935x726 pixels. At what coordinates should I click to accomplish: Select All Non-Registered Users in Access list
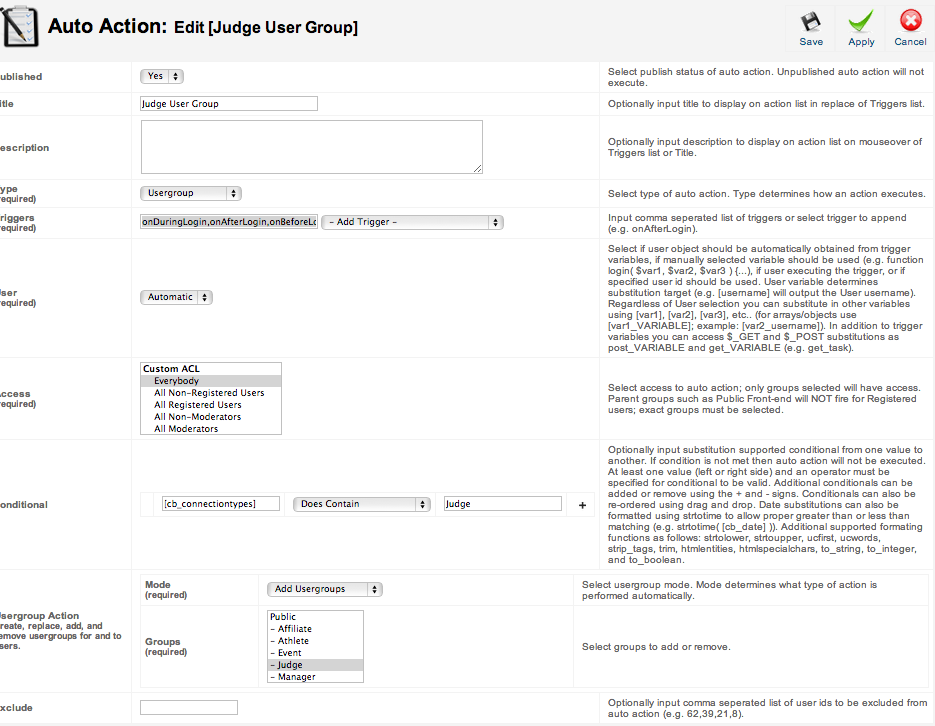pos(211,393)
